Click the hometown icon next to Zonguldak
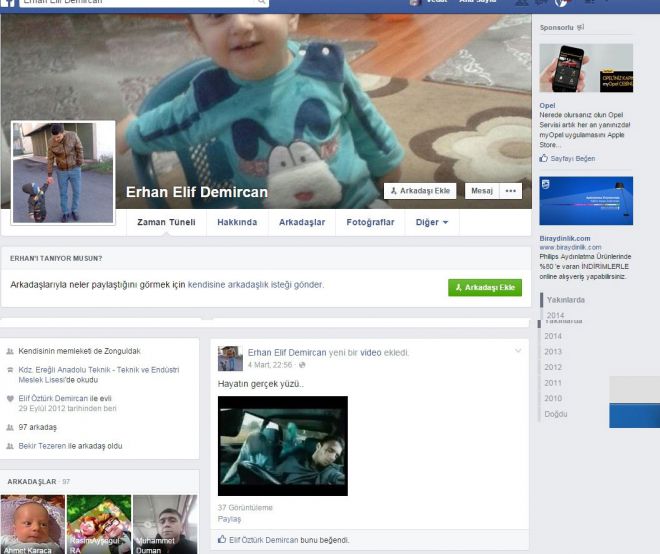660x554 pixels. tap(10, 352)
